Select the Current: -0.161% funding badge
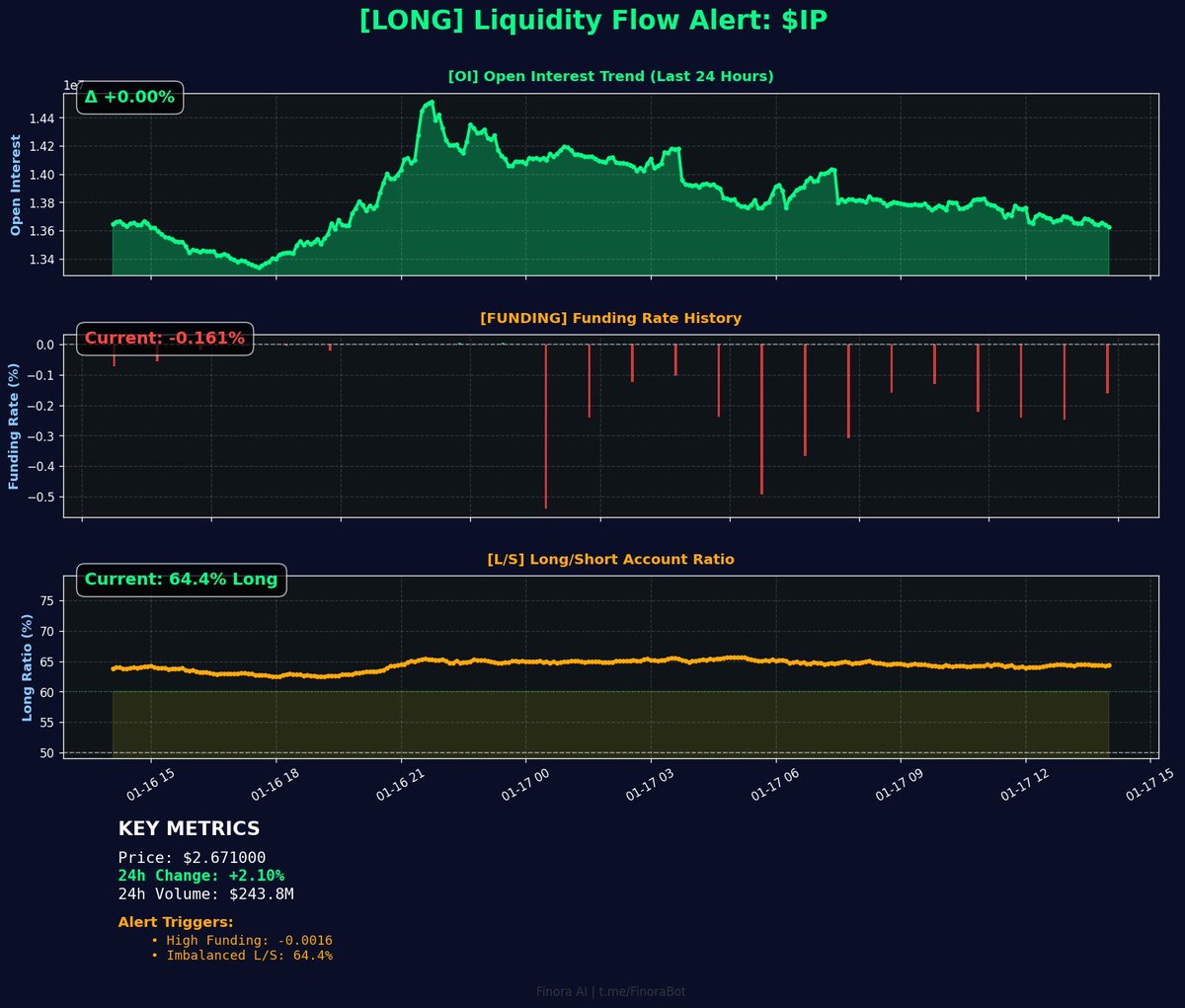This screenshot has height=1008, width=1185. coord(164,339)
